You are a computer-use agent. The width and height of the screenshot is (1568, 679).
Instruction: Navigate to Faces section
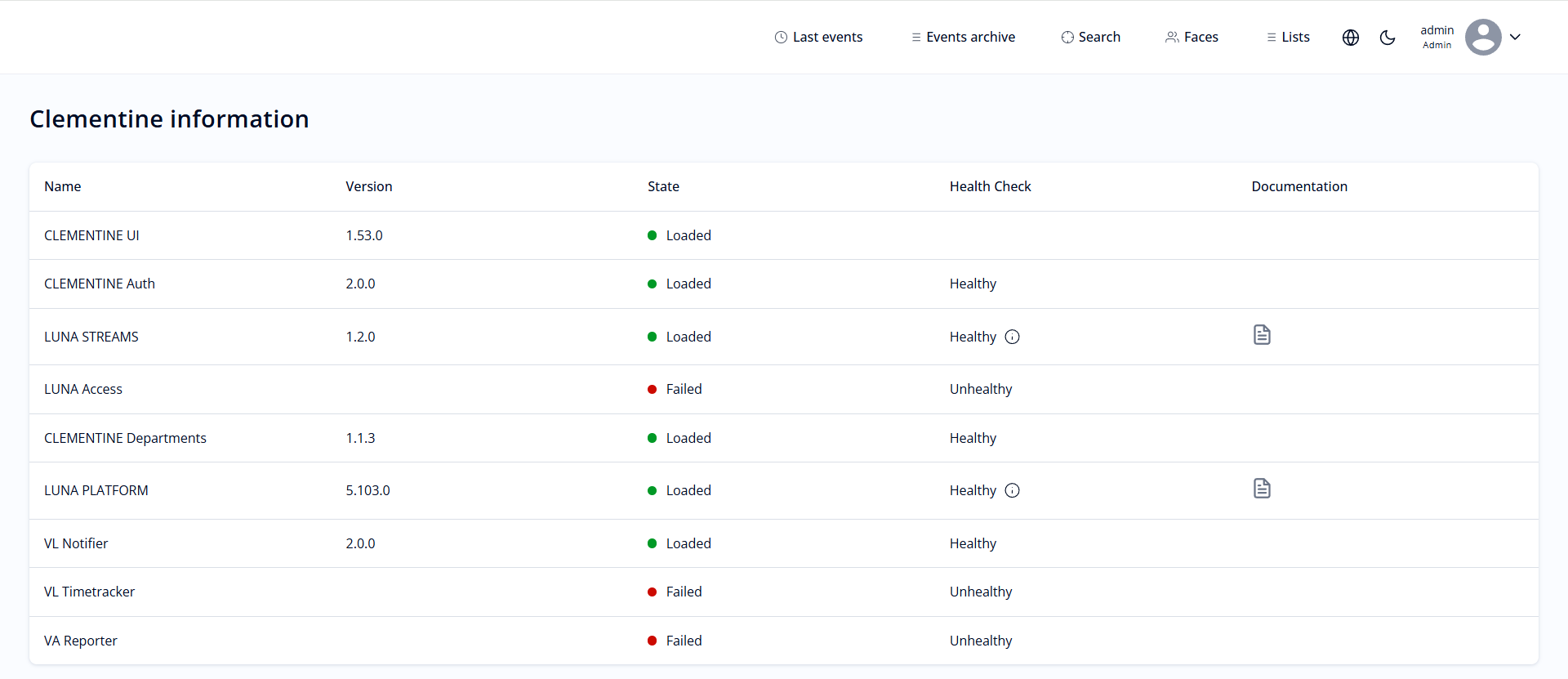[1192, 38]
